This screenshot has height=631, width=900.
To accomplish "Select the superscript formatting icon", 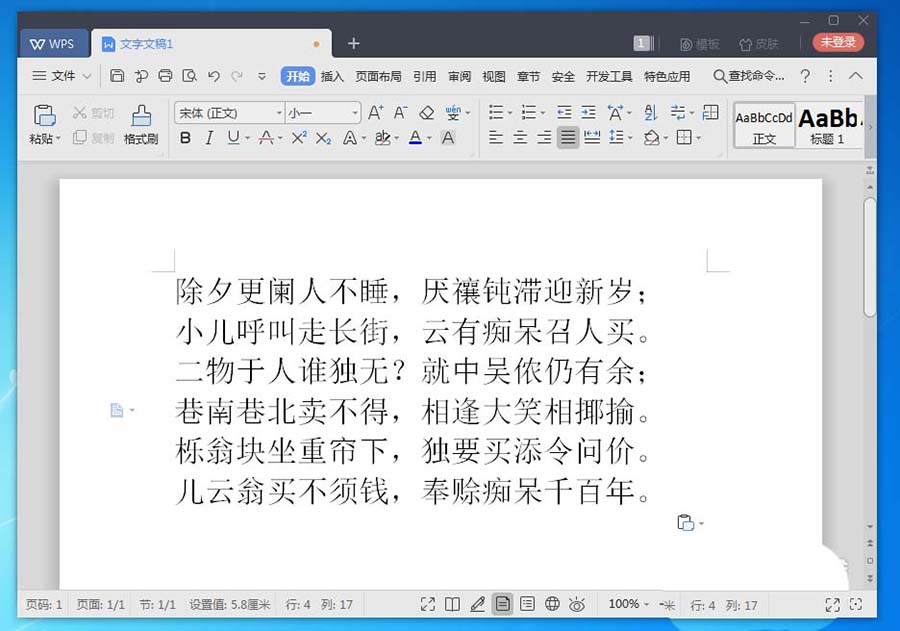I will 299,137.
